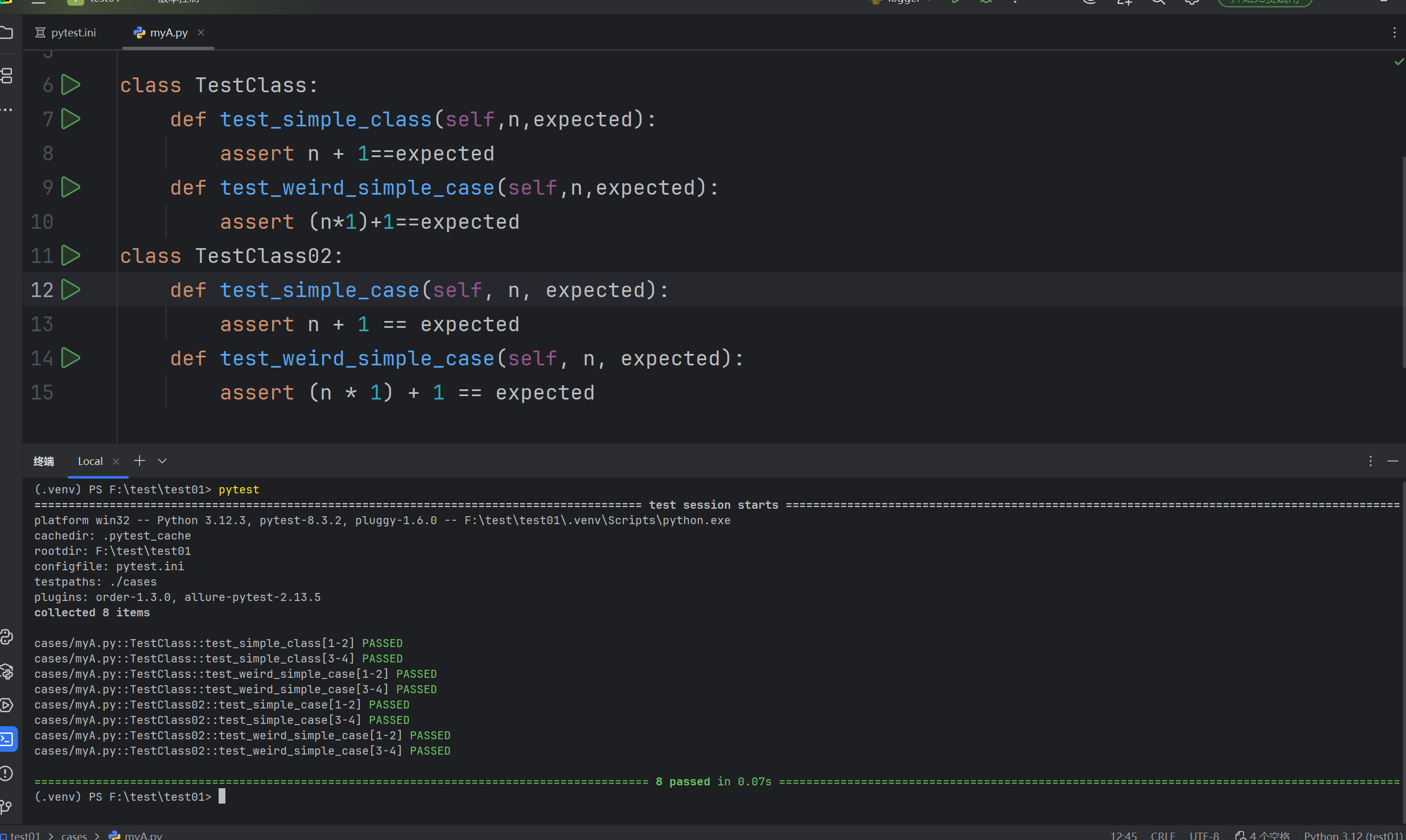Screen dimensions: 1406x840
Task: Add new terminal tab with plus
Action: 139,461
